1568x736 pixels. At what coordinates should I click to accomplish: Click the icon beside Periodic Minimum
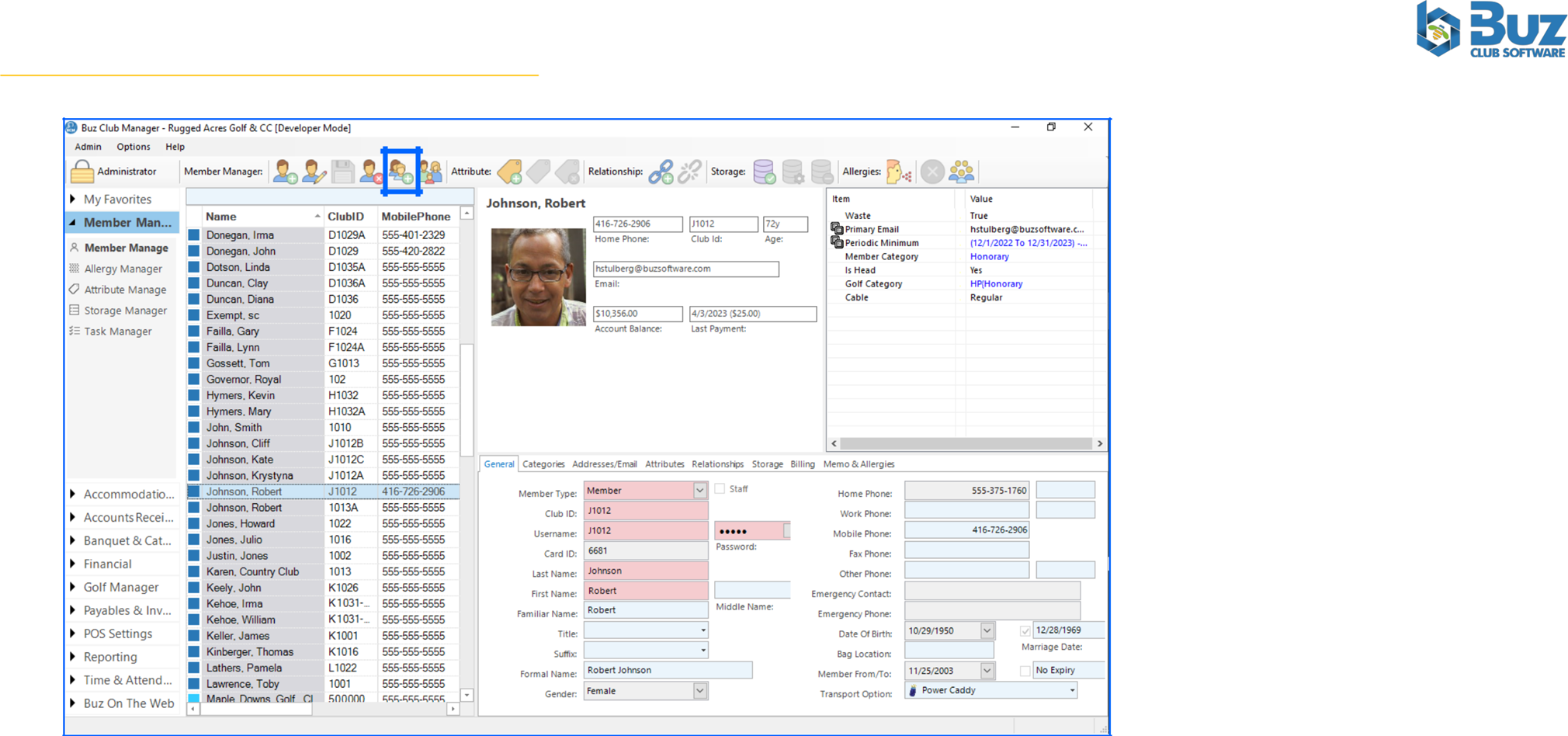[x=837, y=242]
